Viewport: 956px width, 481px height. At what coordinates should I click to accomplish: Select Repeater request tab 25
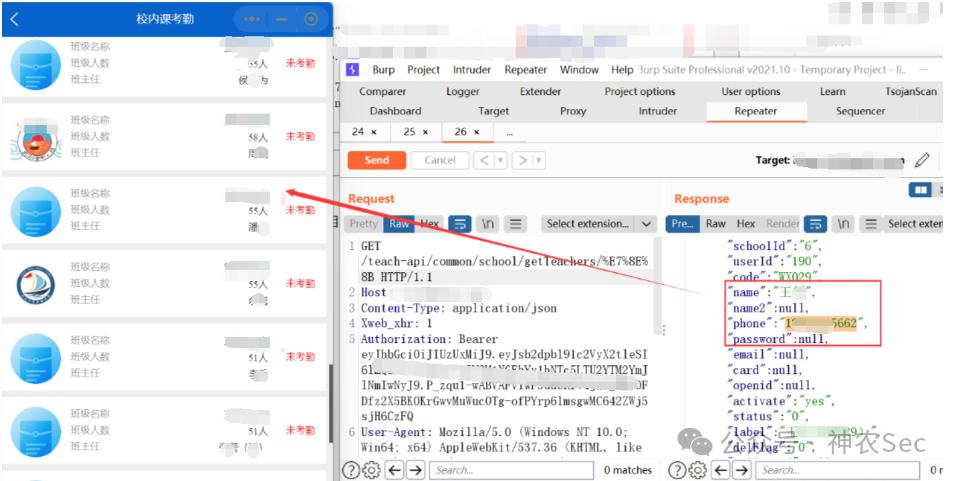[x=409, y=132]
